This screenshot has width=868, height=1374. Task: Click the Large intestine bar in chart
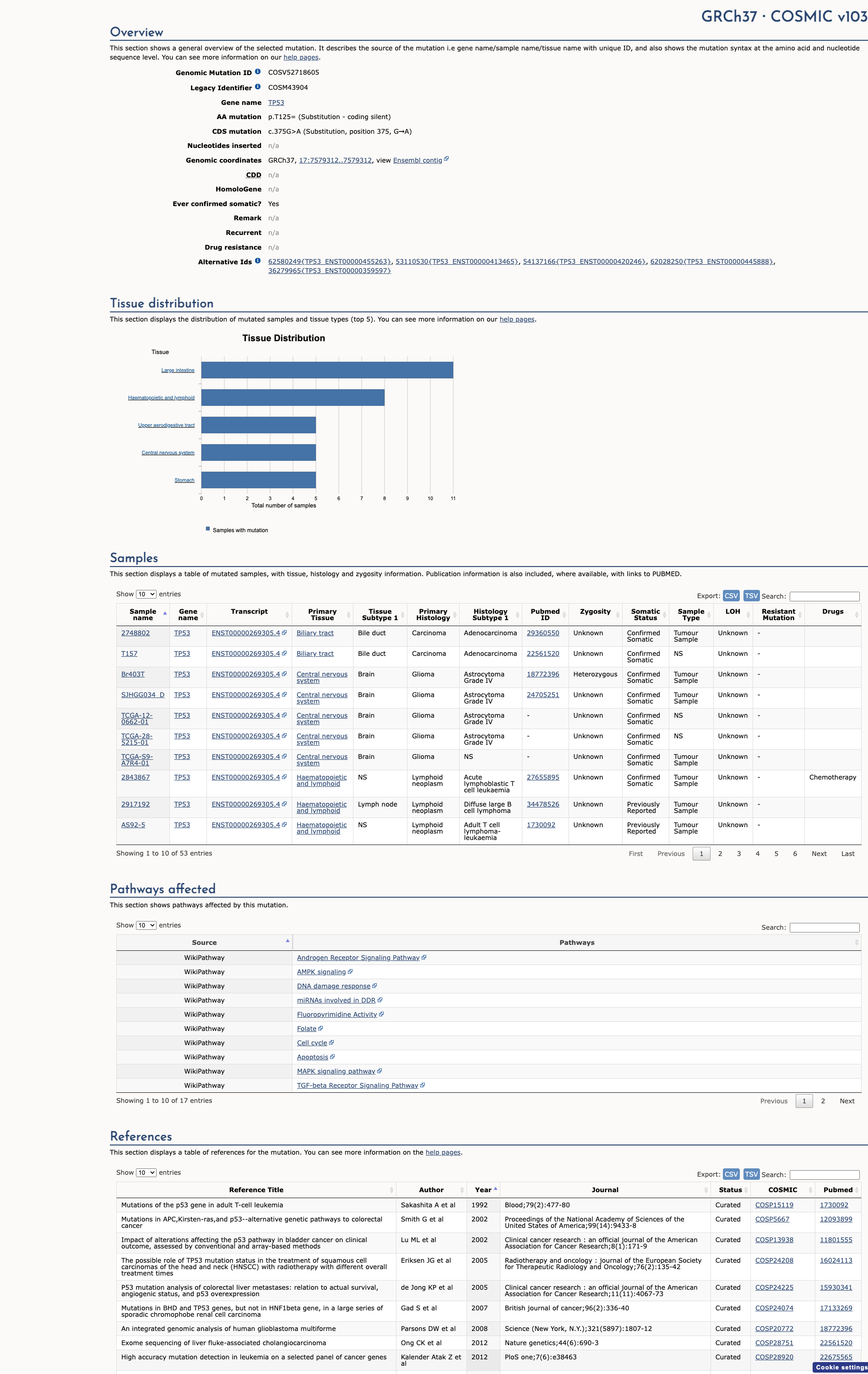(327, 371)
